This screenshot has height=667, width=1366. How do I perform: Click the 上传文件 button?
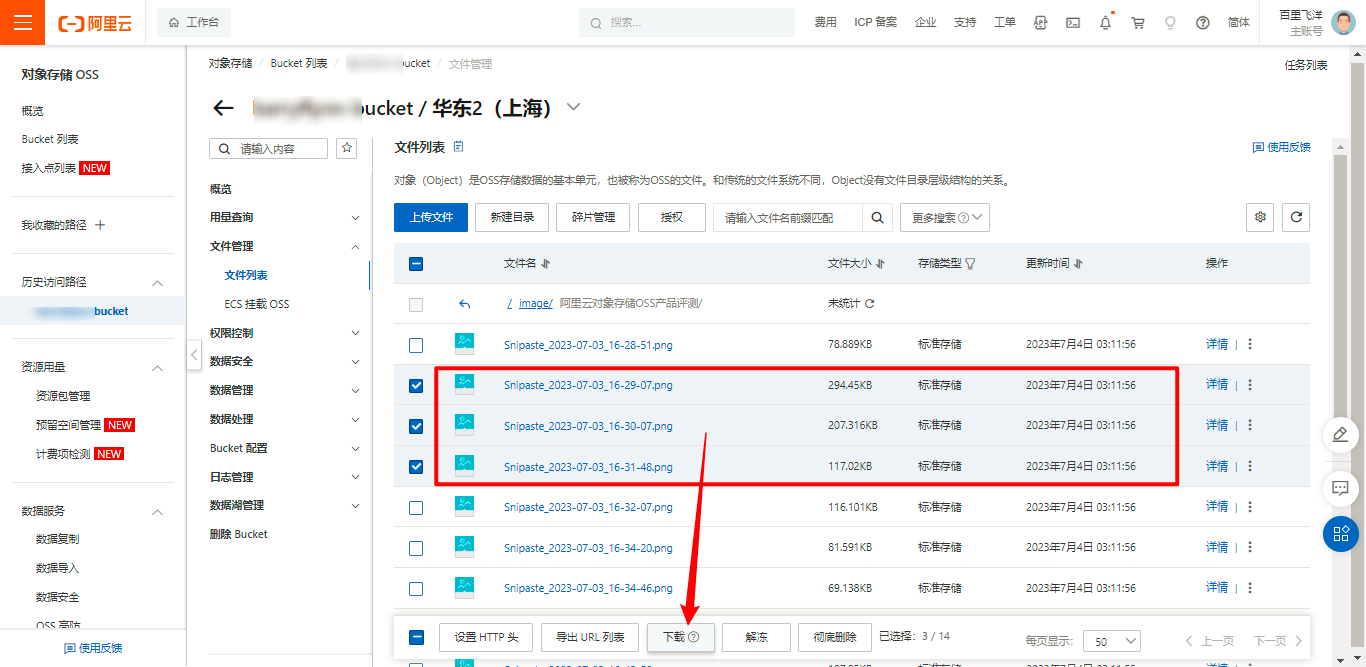pos(431,217)
